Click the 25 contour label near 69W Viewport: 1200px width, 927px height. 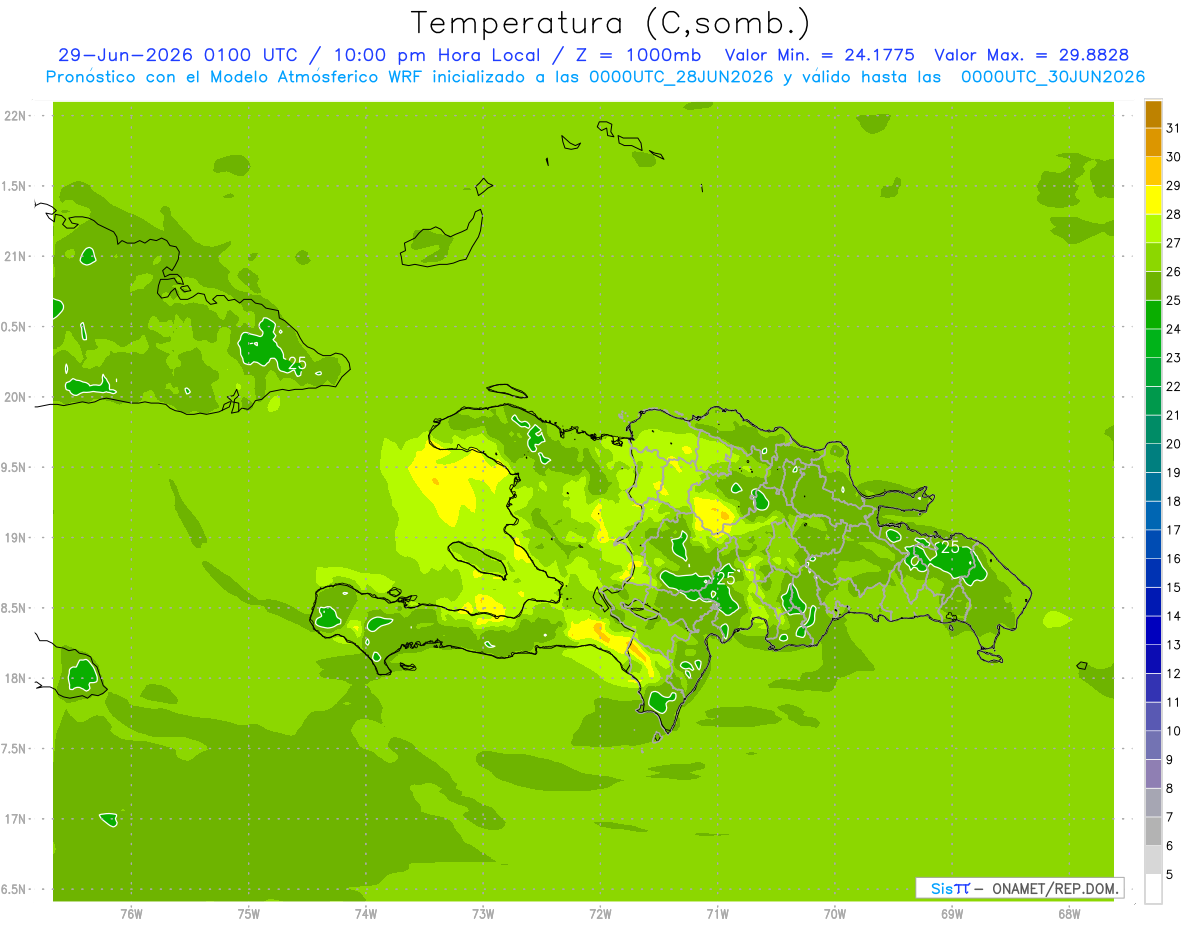[950, 546]
